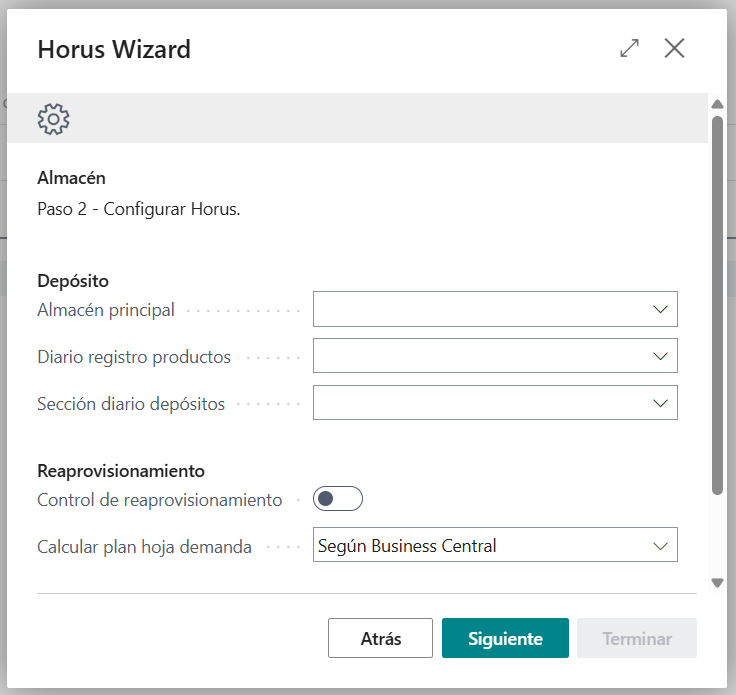Open the Sección diario depósitos dropdown arrow

pyautogui.click(x=660, y=403)
